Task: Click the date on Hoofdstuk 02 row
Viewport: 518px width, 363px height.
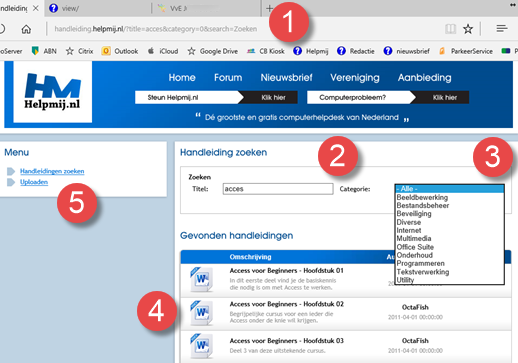Action: click(x=415, y=317)
